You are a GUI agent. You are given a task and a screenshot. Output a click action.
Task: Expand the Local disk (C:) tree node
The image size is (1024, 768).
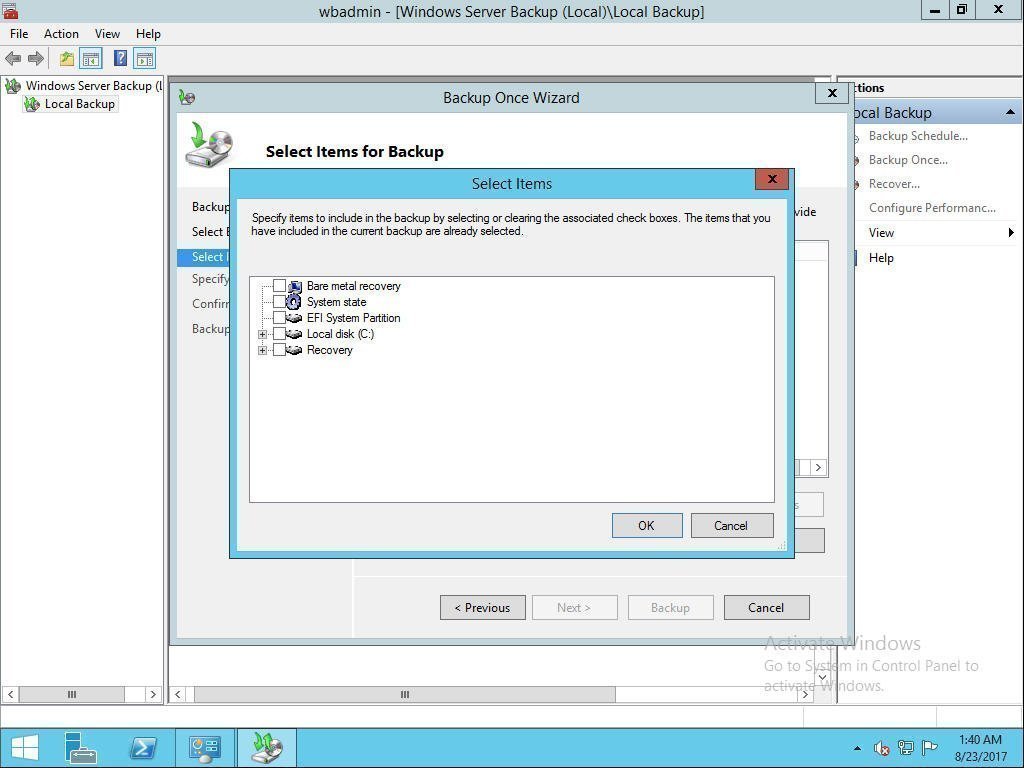[263, 334]
